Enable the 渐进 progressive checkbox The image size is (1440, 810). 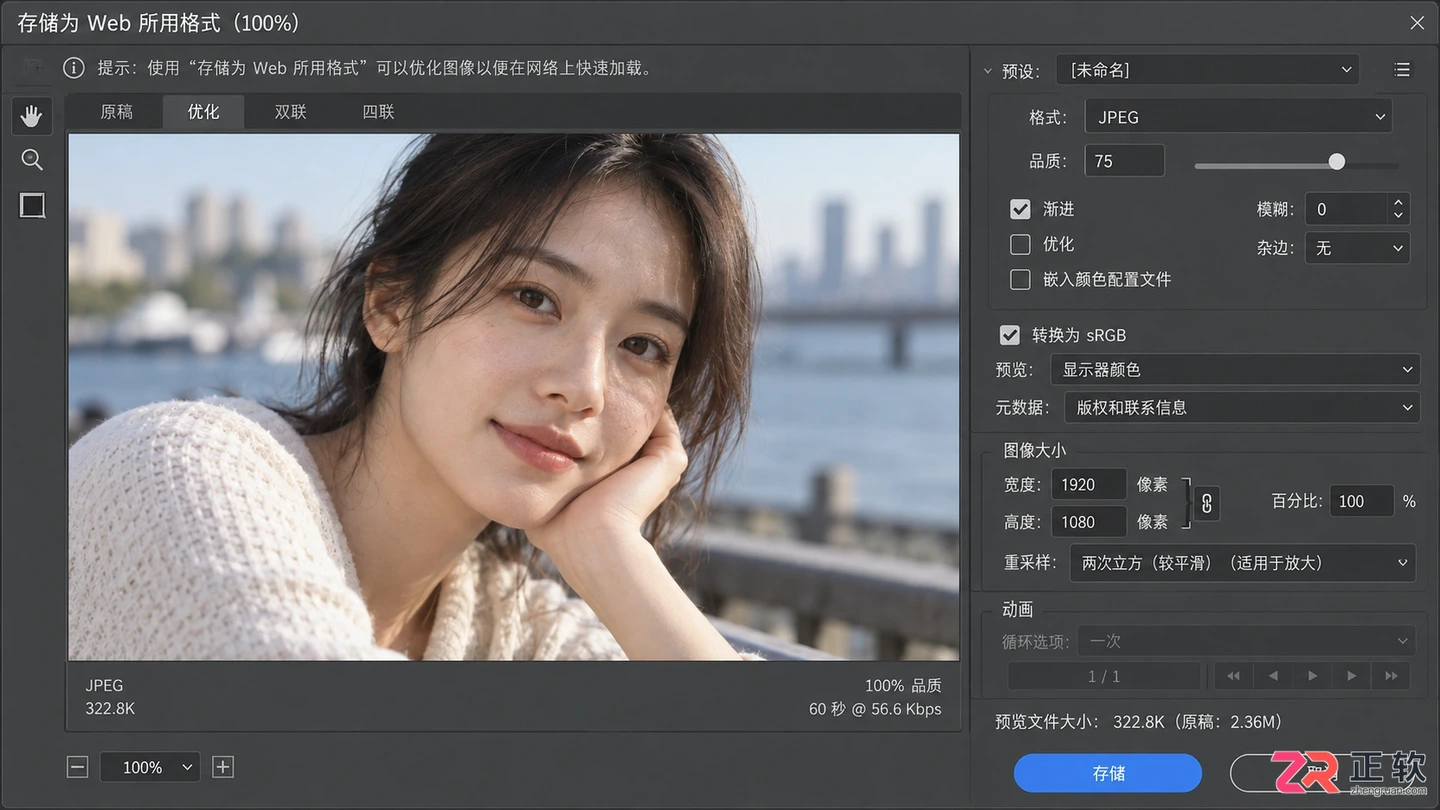[1020, 209]
